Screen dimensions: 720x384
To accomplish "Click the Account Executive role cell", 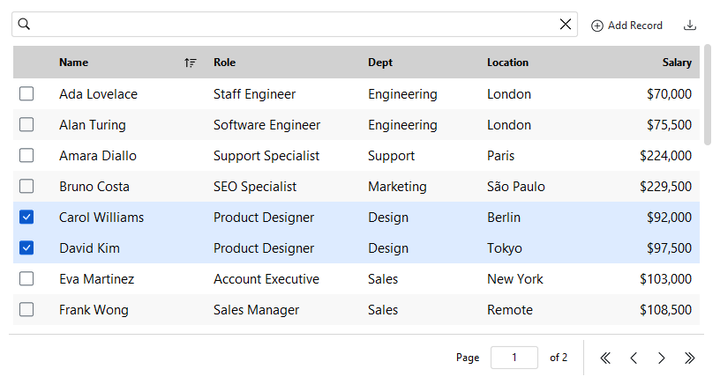I will pyautogui.click(x=266, y=279).
